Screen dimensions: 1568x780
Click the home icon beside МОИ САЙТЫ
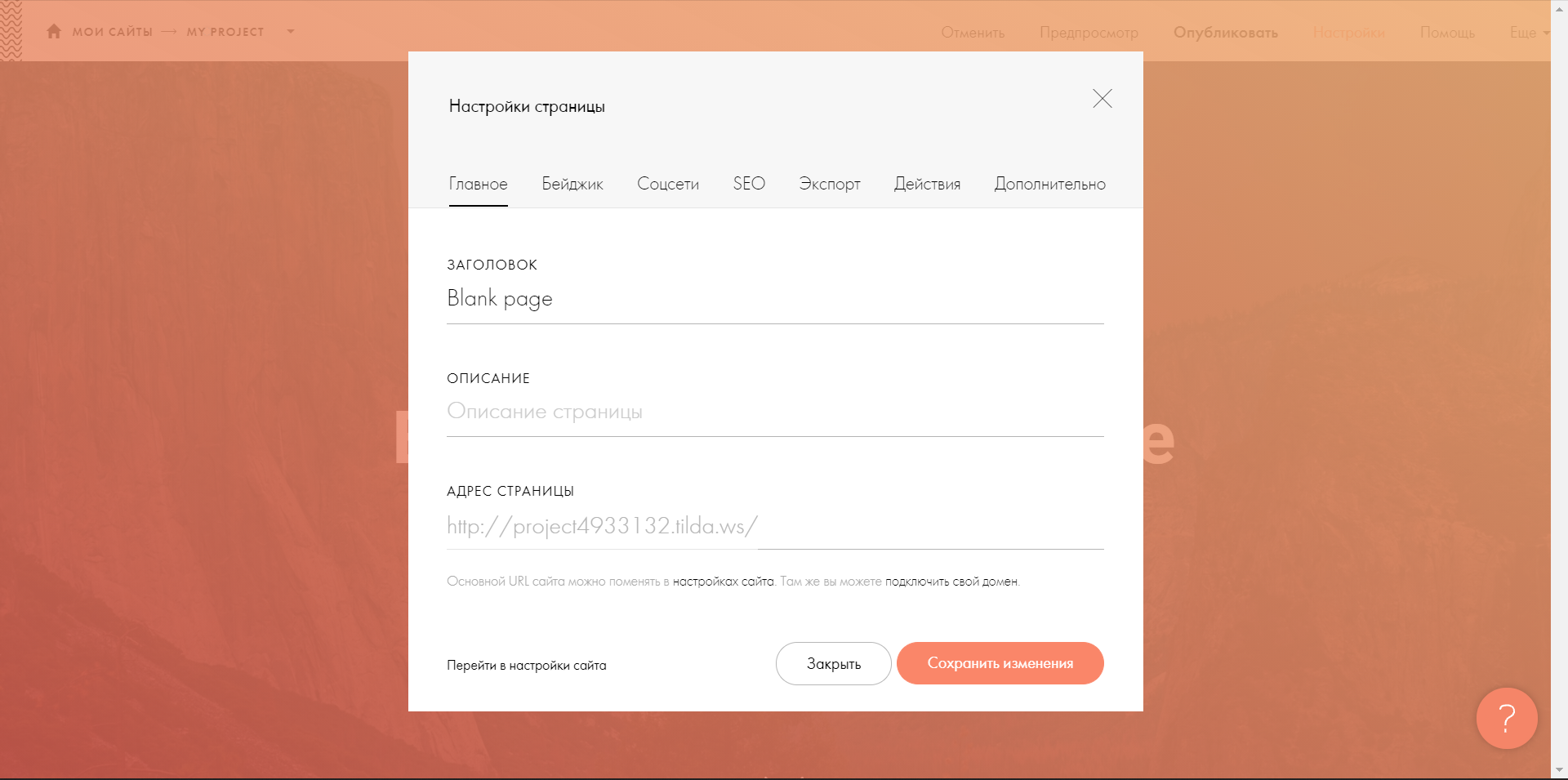pos(54,31)
